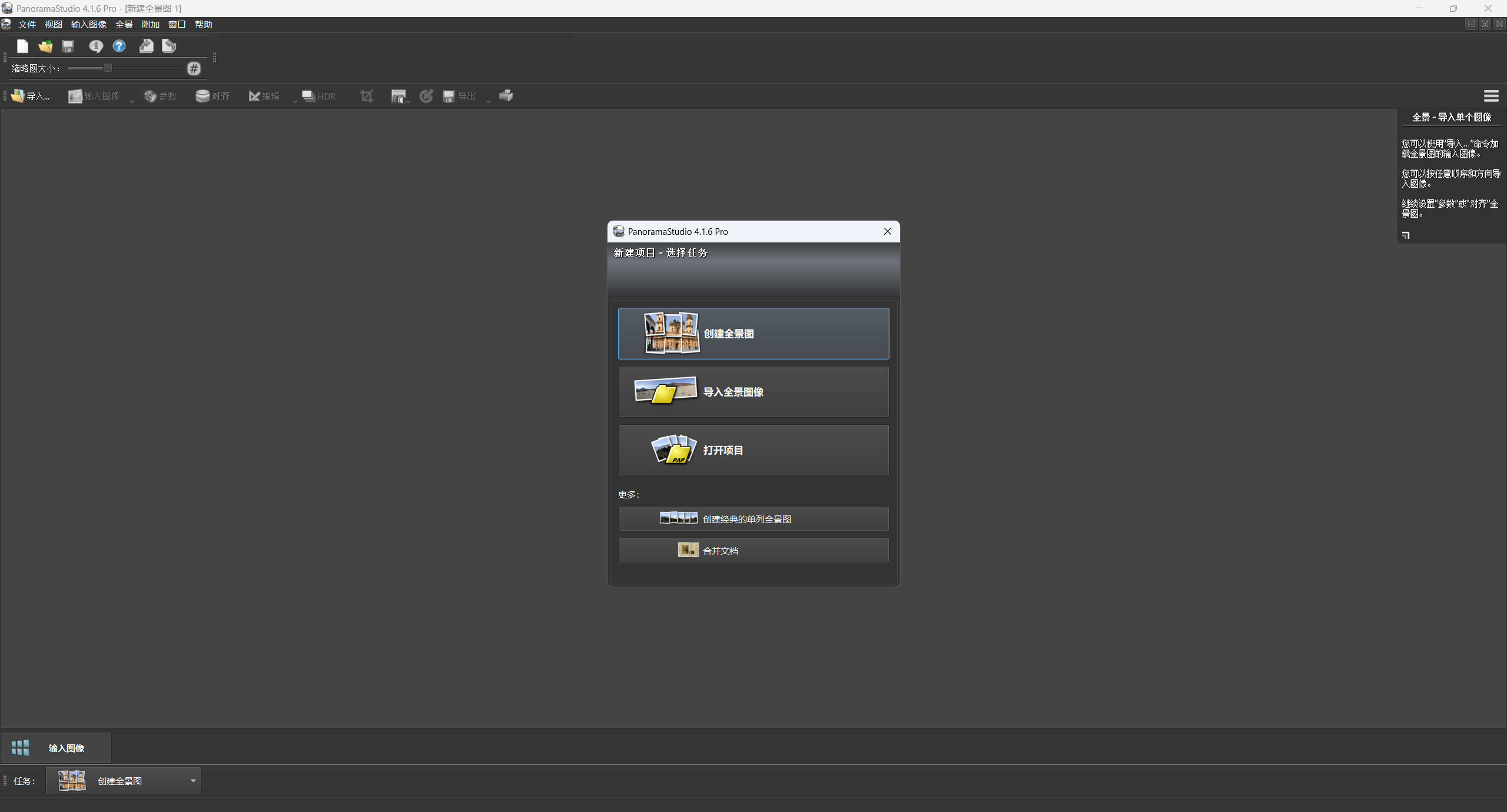The image size is (1507, 812).
Task: Click the New Project document icon
Action: pyautogui.click(x=22, y=46)
